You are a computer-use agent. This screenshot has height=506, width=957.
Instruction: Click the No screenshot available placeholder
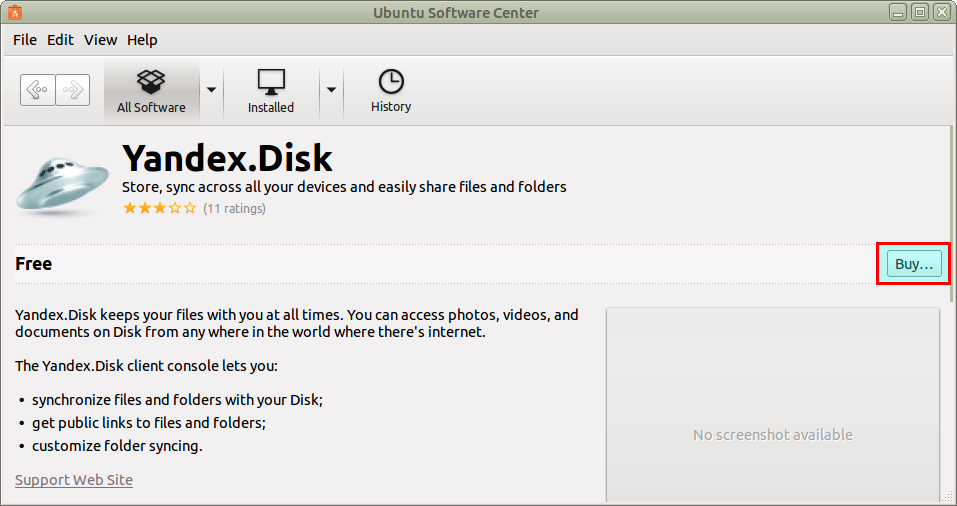(773, 406)
